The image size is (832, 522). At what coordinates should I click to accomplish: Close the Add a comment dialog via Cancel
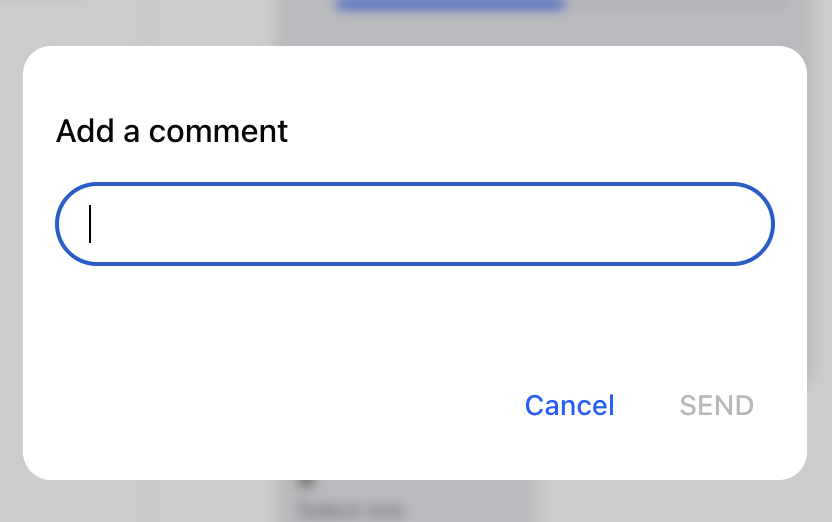pyautogui.click(x=569, y=405)
